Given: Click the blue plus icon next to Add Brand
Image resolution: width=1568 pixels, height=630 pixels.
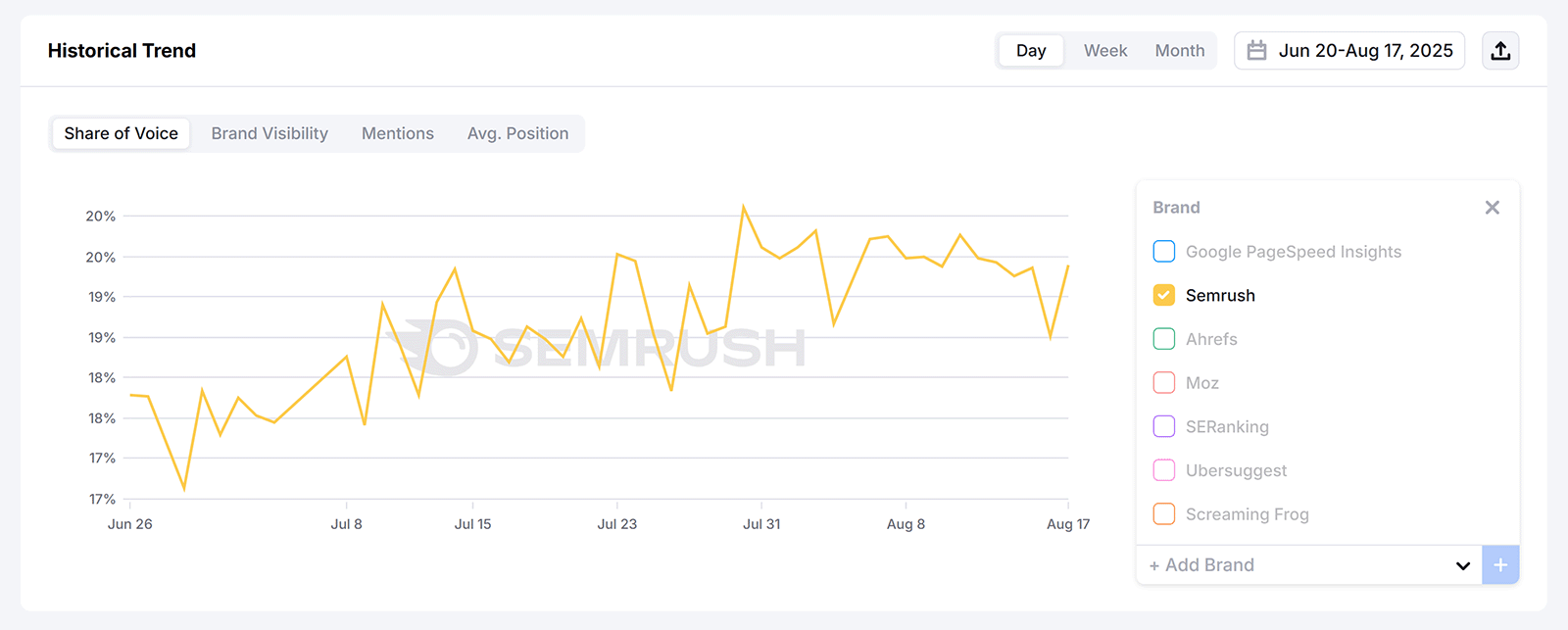Looking at the screenshot, I should coord(1501,564).
